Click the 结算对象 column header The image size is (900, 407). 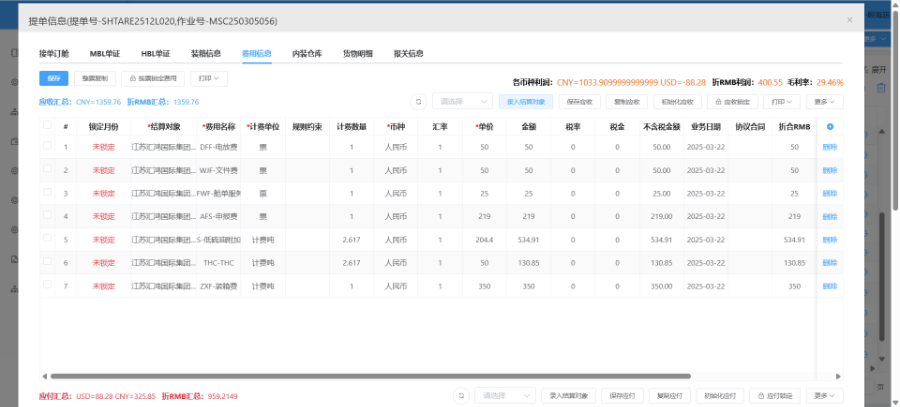[x=164, y=127]
